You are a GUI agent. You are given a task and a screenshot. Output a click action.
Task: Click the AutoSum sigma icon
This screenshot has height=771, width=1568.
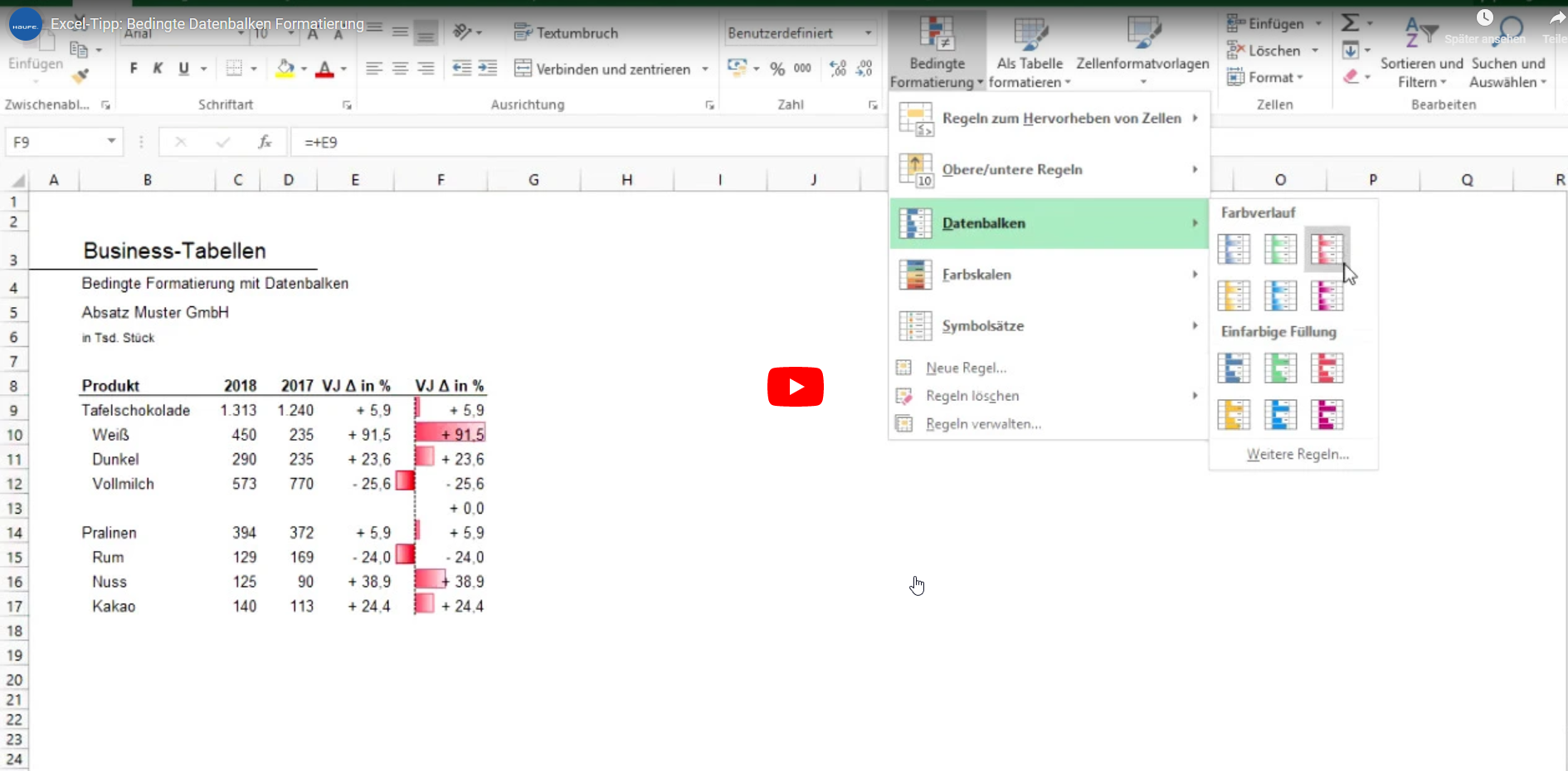[x=1351, y=23]
